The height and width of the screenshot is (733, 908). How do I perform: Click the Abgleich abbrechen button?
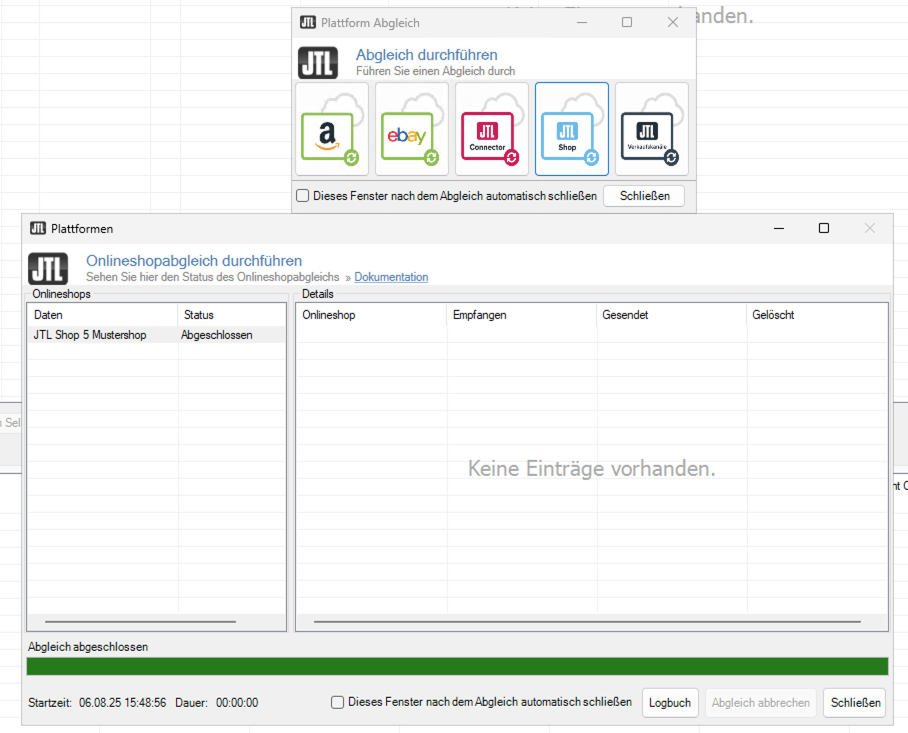click(760, 702)
